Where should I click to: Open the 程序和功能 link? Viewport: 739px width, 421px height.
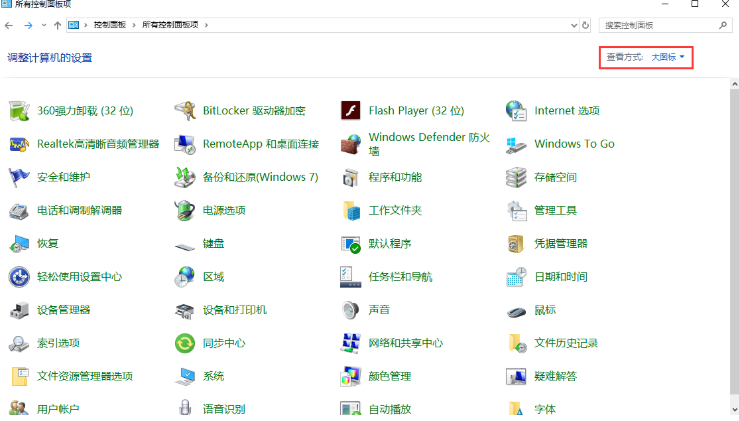pos(395,177)
